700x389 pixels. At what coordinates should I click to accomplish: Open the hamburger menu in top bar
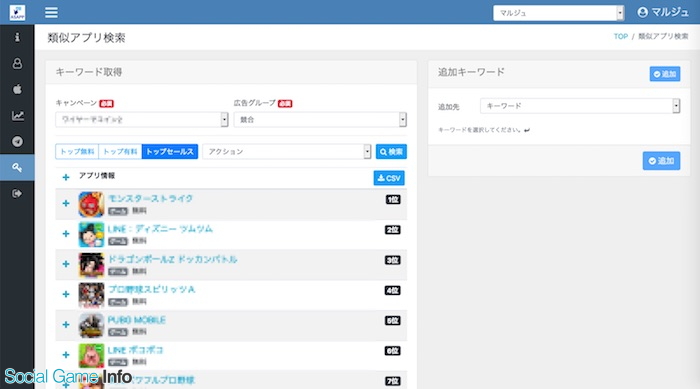[51, 13]
